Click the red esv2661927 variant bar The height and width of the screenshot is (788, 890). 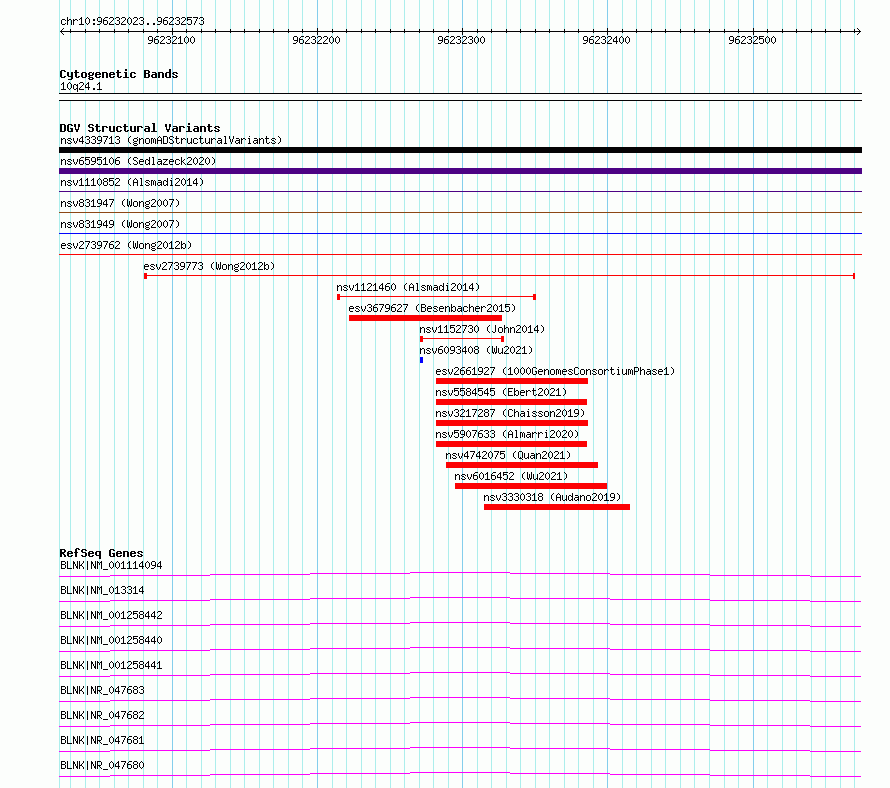(x=511, y=381)
